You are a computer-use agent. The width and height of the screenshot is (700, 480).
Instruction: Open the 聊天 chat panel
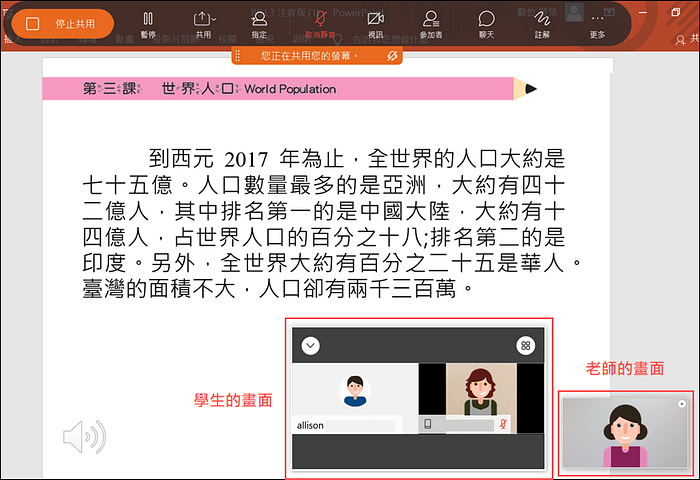click(487, 25)
